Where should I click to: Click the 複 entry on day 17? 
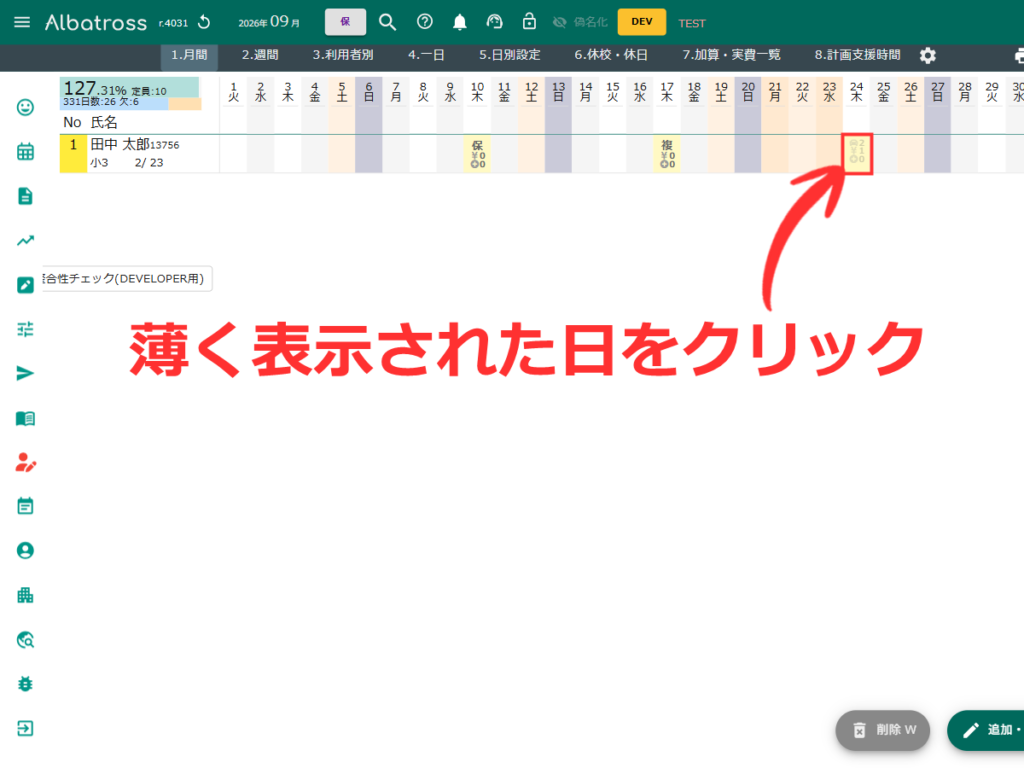click(x=667, y=154)
